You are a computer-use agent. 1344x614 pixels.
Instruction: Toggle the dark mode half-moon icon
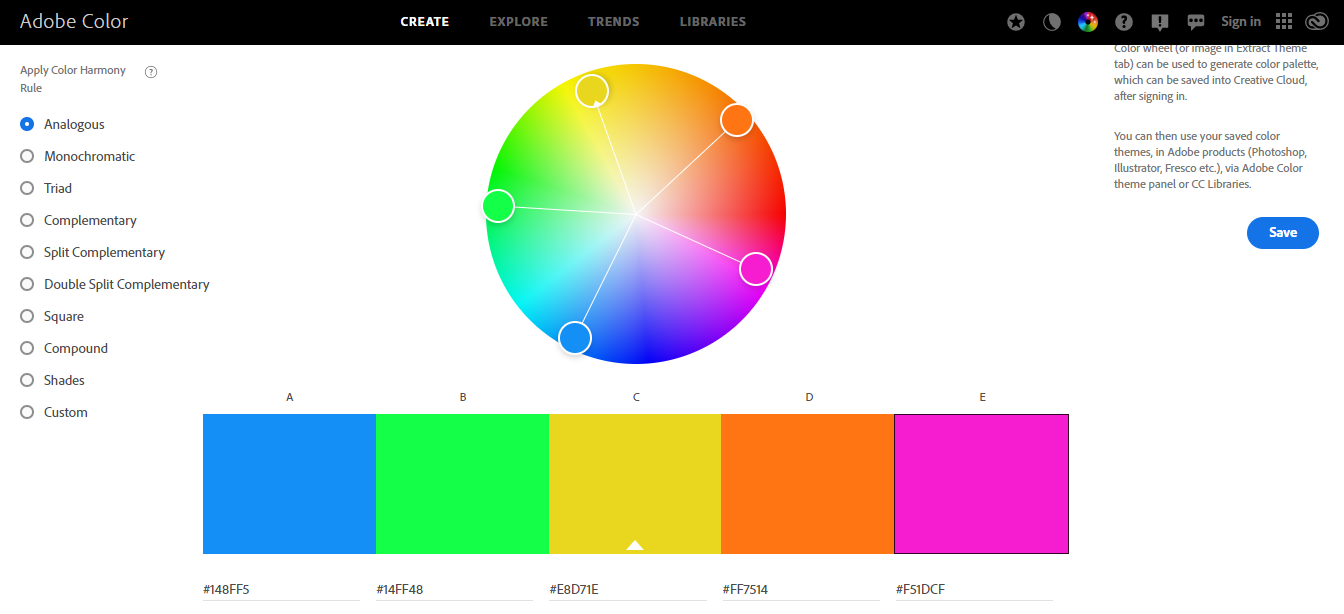tap(1052, 21)
